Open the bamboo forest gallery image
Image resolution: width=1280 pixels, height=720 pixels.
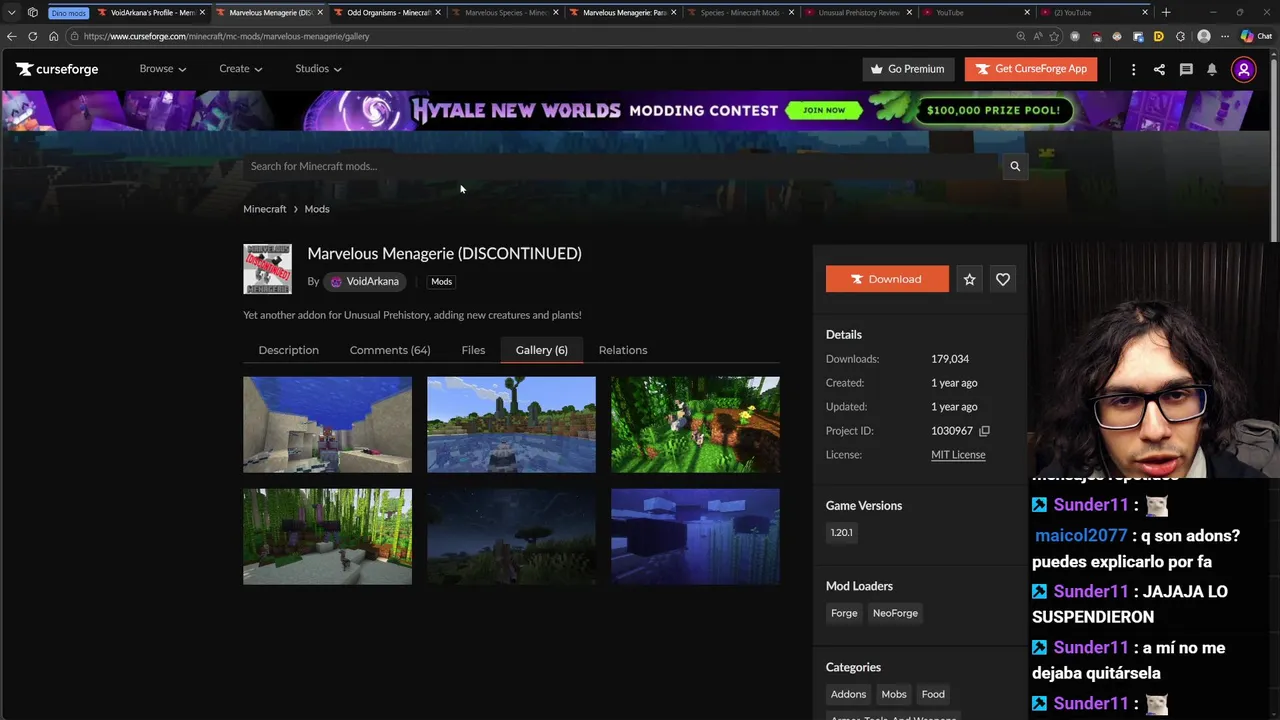point(327,537)
